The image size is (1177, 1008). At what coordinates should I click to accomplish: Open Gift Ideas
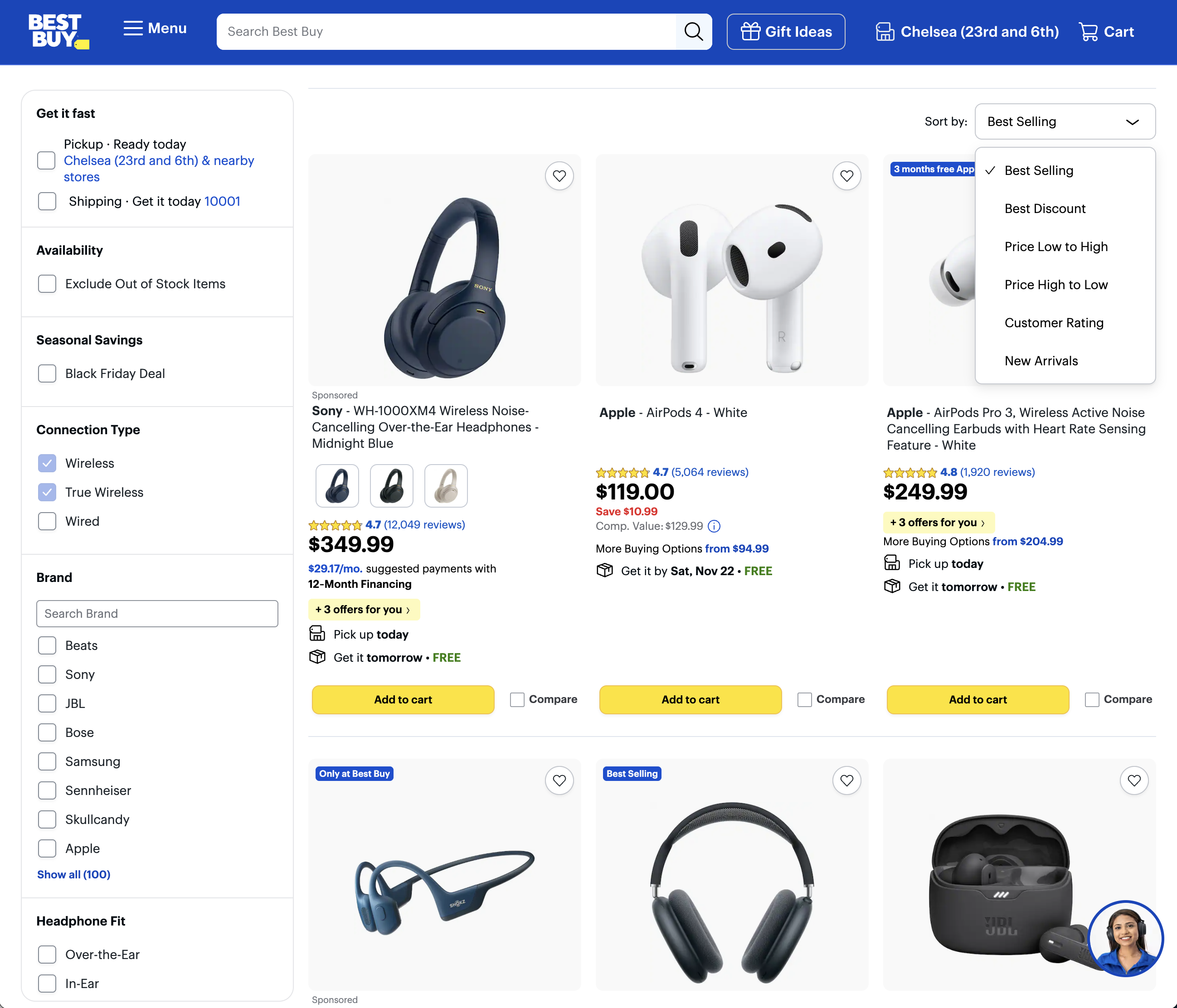pyautogui.click(x=786, y=32)
